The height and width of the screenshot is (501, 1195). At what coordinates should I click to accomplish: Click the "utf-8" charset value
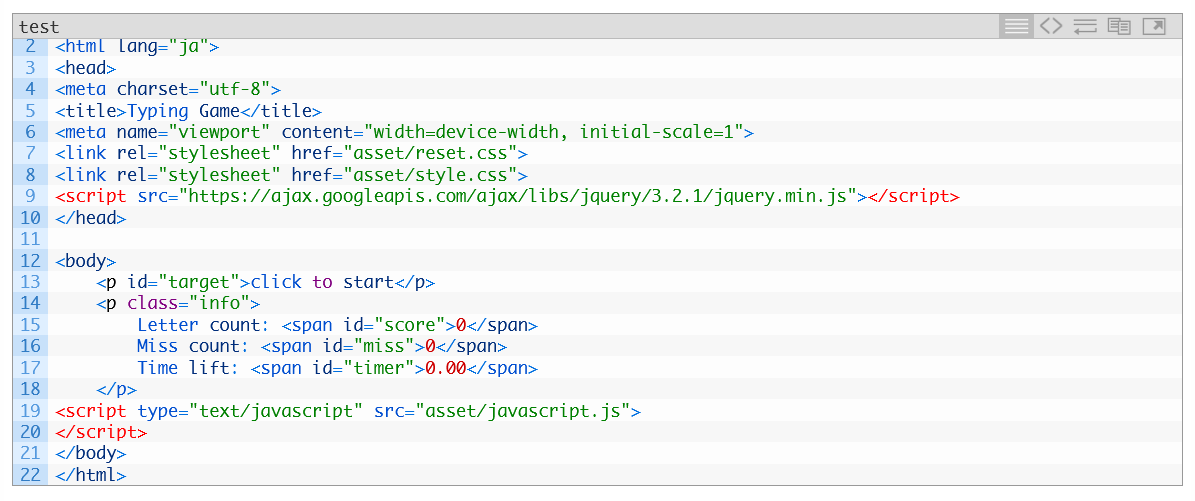click(234, 89)
